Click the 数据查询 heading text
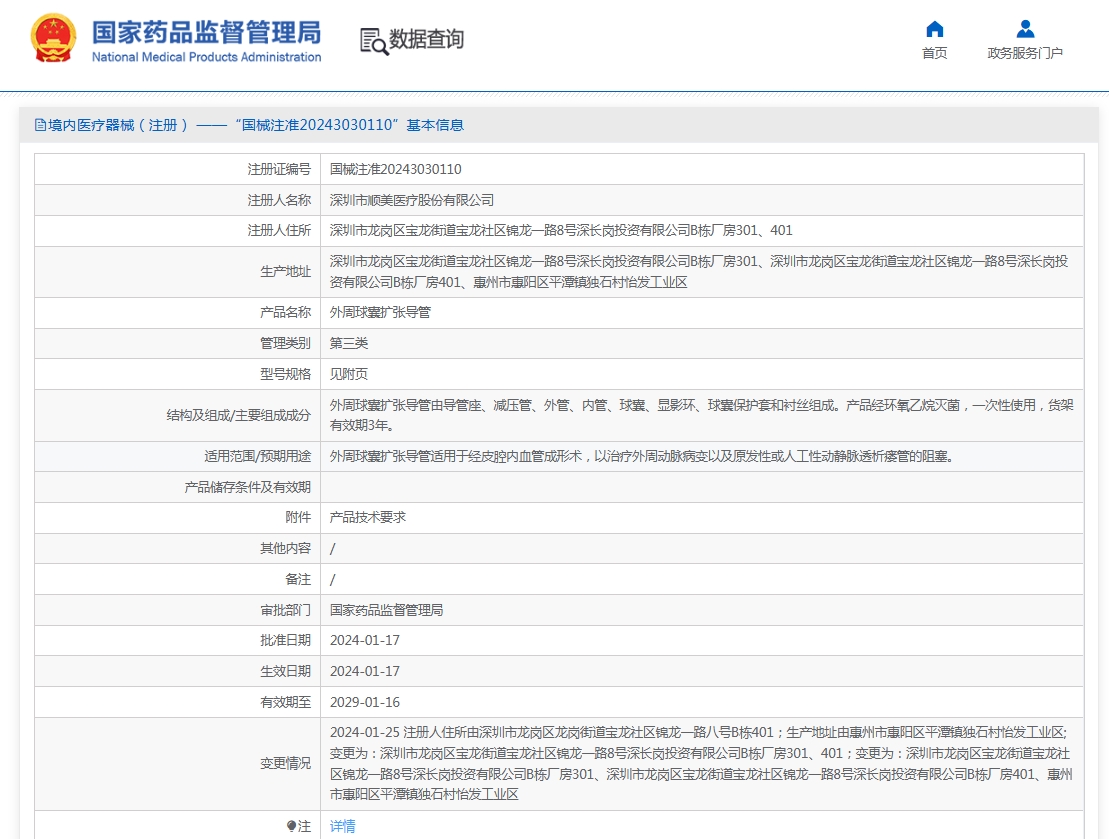 tap(426, 39)
